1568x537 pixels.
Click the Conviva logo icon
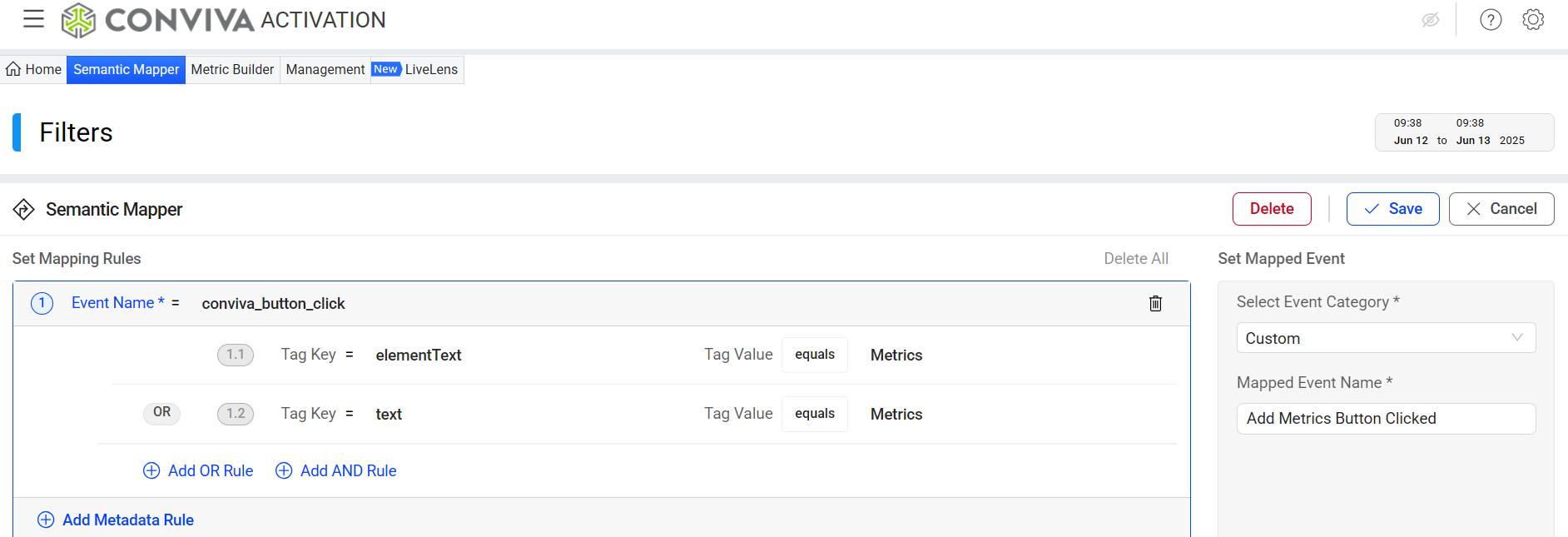click(79, 20)
